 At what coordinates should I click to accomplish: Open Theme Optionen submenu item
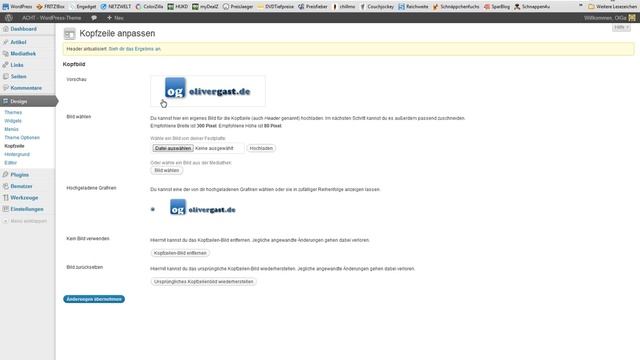[22, 138]
